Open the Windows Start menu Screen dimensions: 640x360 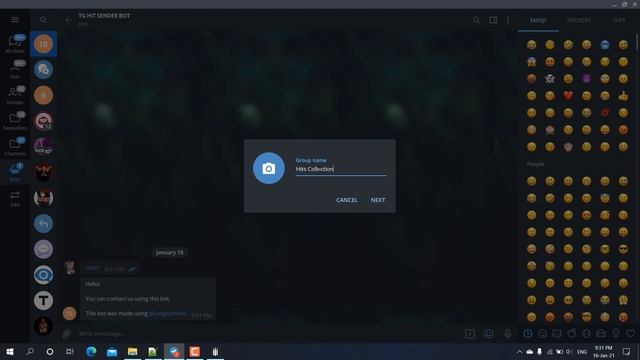[10, 351]
